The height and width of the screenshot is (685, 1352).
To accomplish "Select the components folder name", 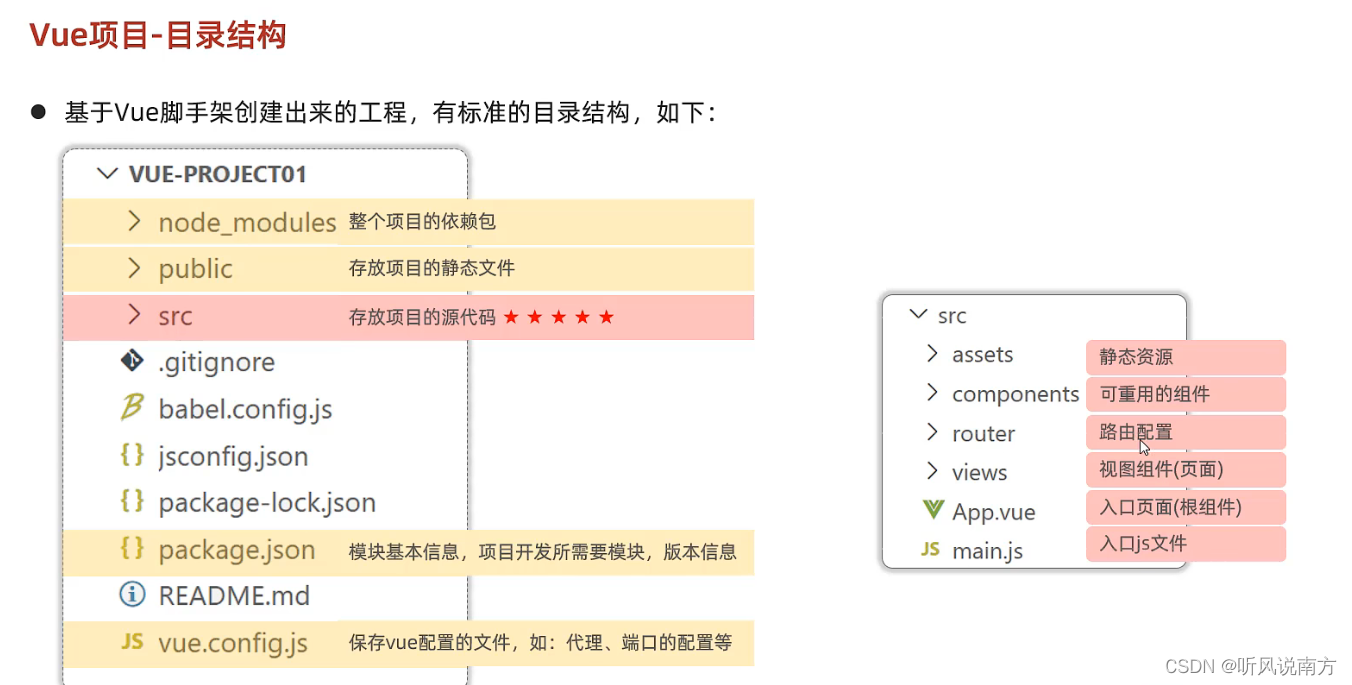I will 1015,395.
